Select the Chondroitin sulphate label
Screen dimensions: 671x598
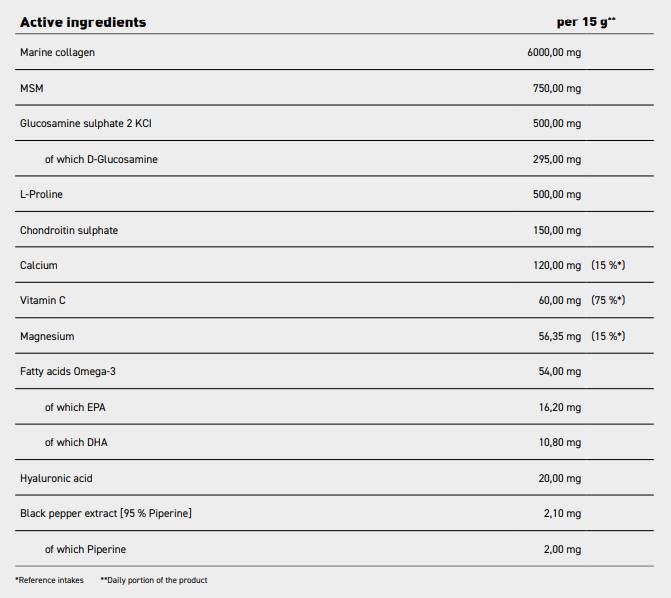pos(69,230)
